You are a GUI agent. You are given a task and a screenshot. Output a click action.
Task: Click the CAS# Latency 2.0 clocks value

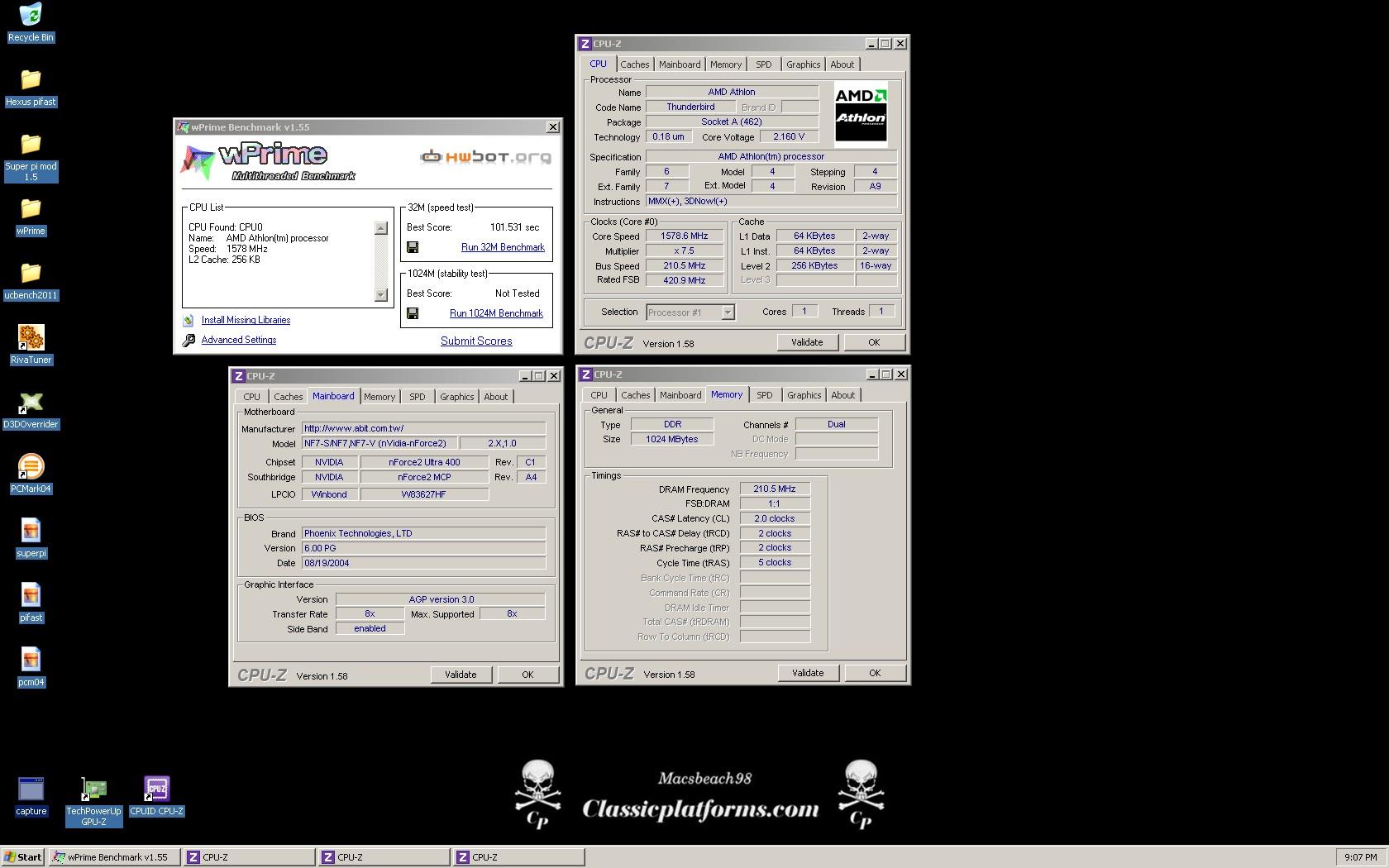coord(775,519)
